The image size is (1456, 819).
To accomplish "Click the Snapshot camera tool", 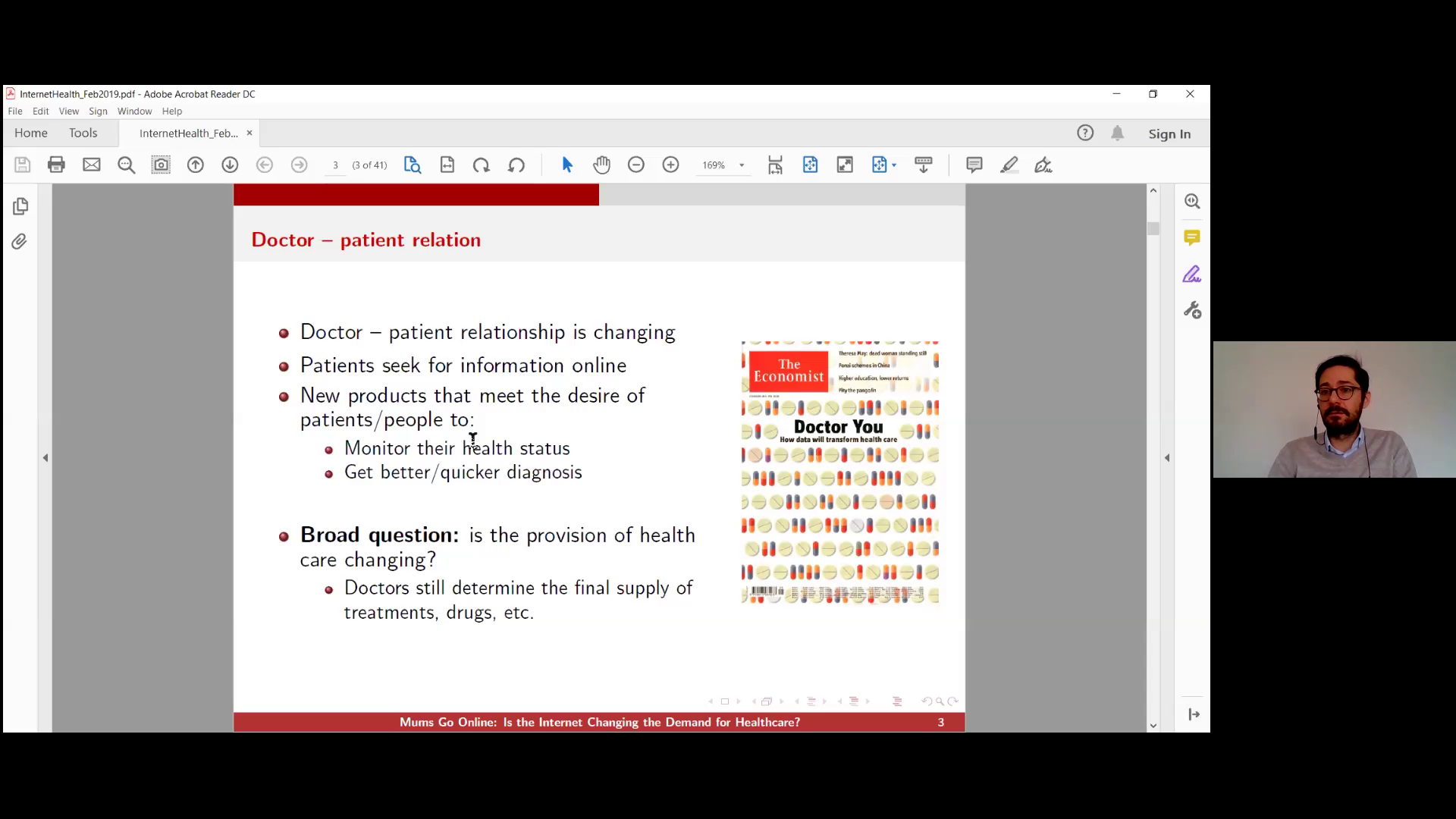I will 161,165.
